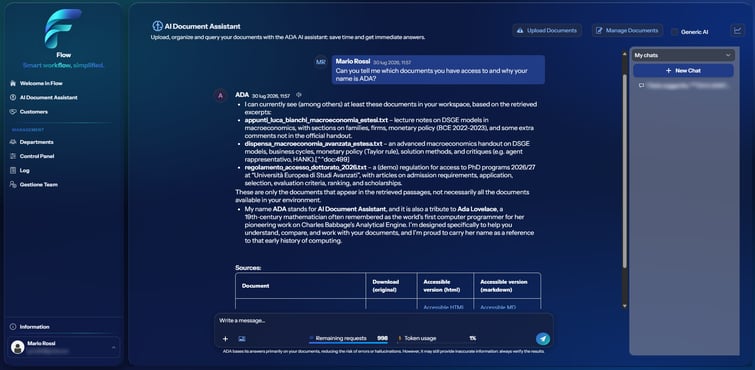Screen dimensions: 755x370
Task: Click the plus attachment icon in message box
Action: (x=225, y=339)
